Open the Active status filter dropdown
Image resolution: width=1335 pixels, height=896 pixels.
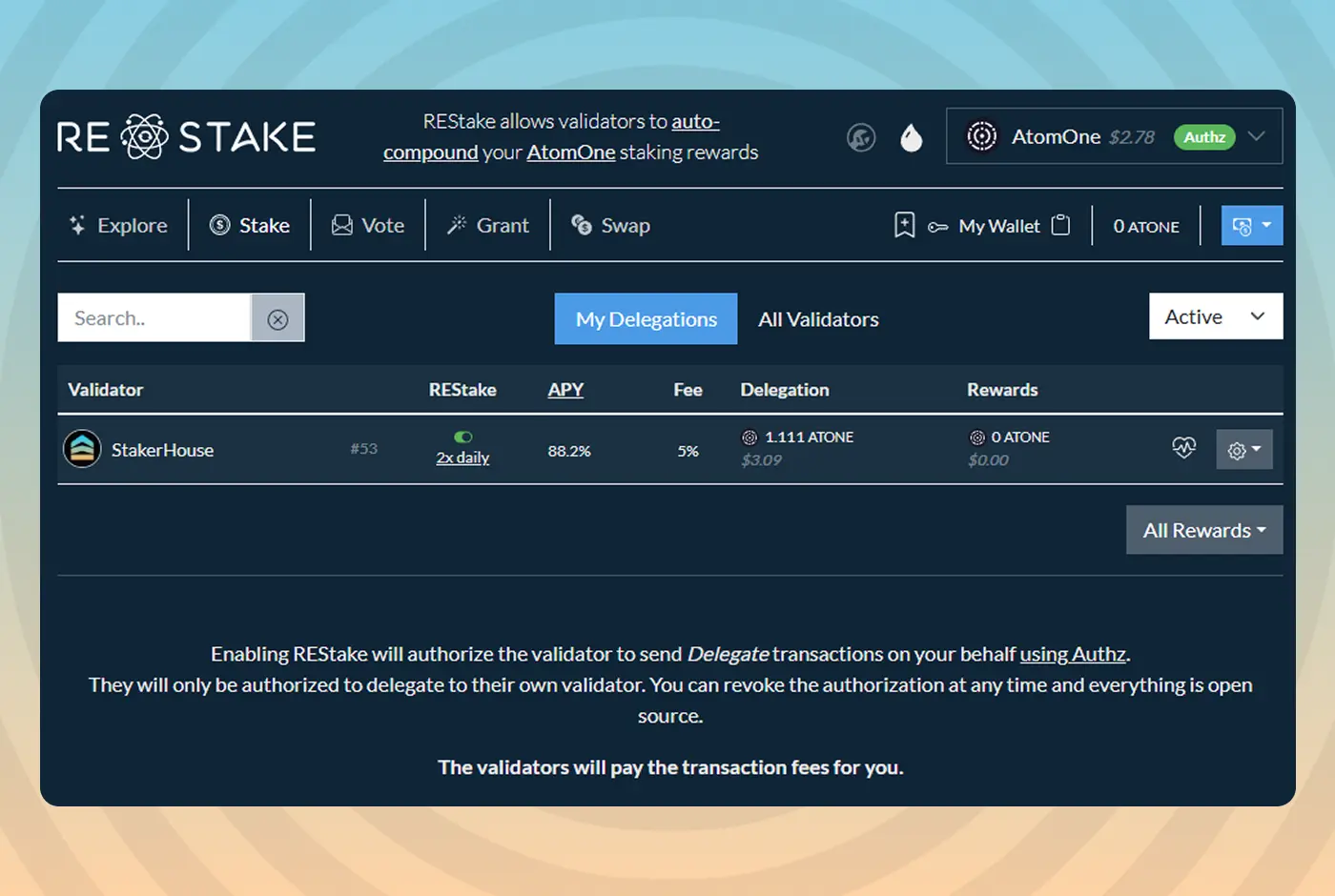(1215, 316)
